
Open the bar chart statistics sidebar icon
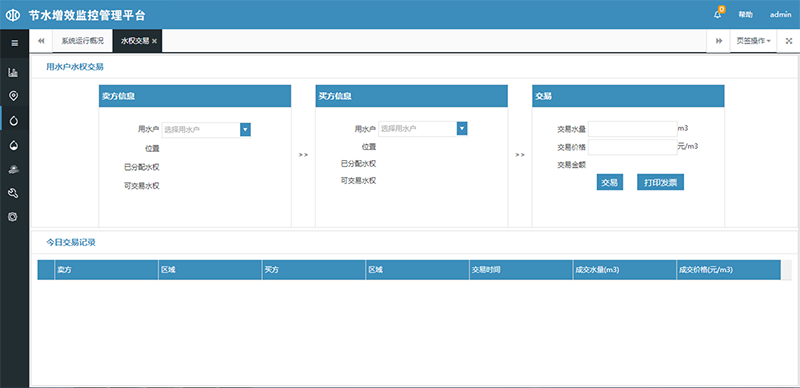(x=13, y=72)
